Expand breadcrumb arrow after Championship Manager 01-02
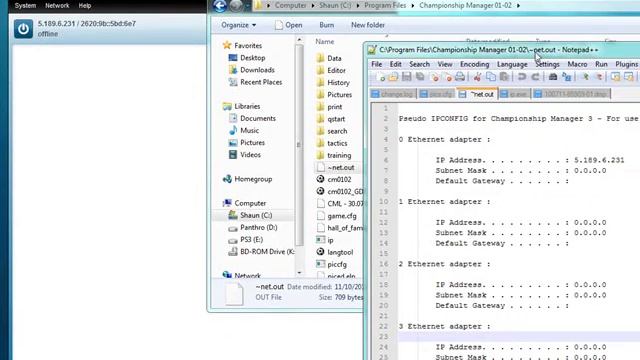This screenshot has height=360, width=640. click(x=518, y=6)
